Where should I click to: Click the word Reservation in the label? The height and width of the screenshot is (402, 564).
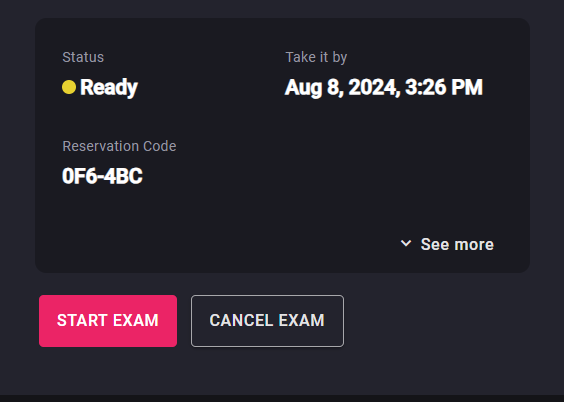pyautogui.click(x=101, y=146)
